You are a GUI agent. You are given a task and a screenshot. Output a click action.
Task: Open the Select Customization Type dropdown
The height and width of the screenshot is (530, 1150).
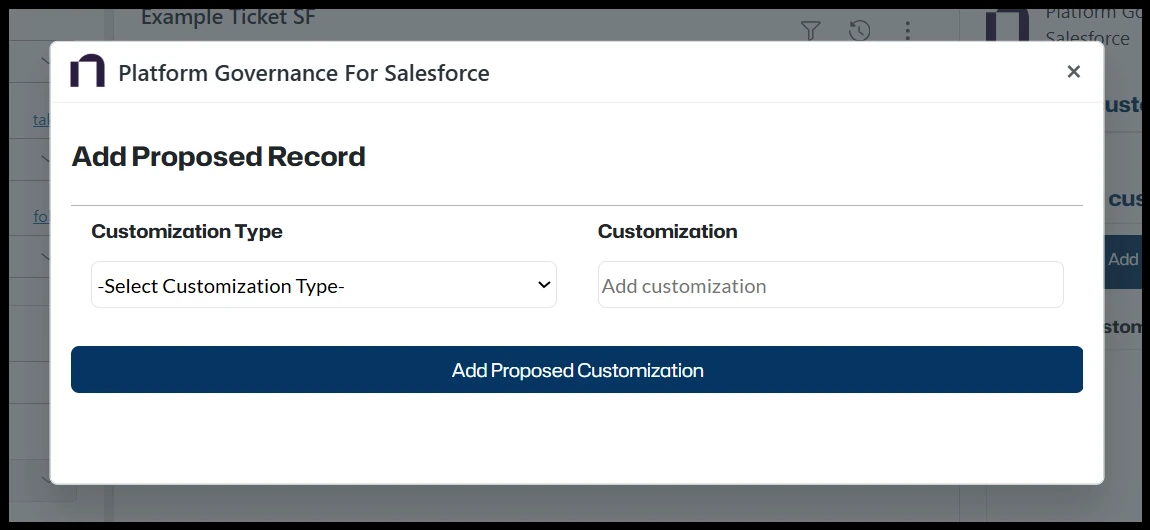pyautogui.click(x=323, y=285)
